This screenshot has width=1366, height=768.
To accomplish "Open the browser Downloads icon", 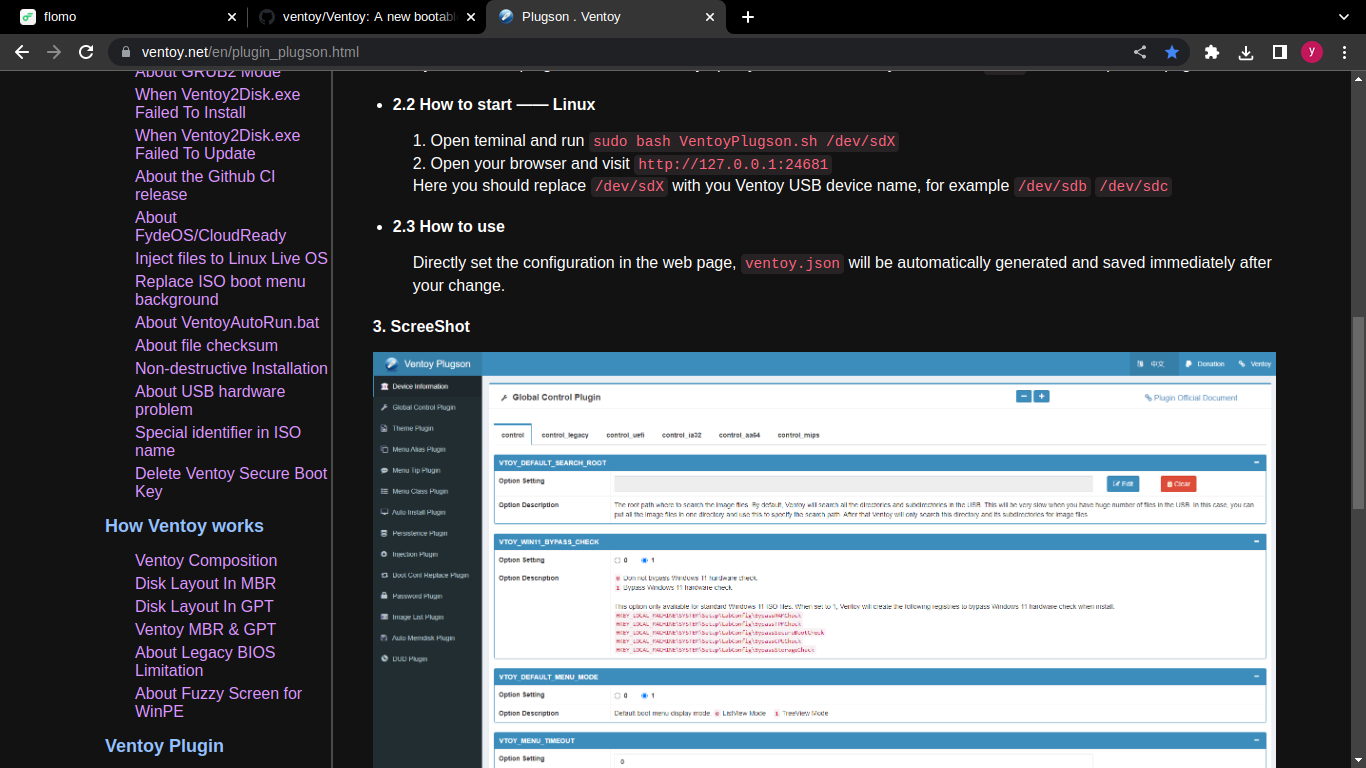I will coord(1246,52).
